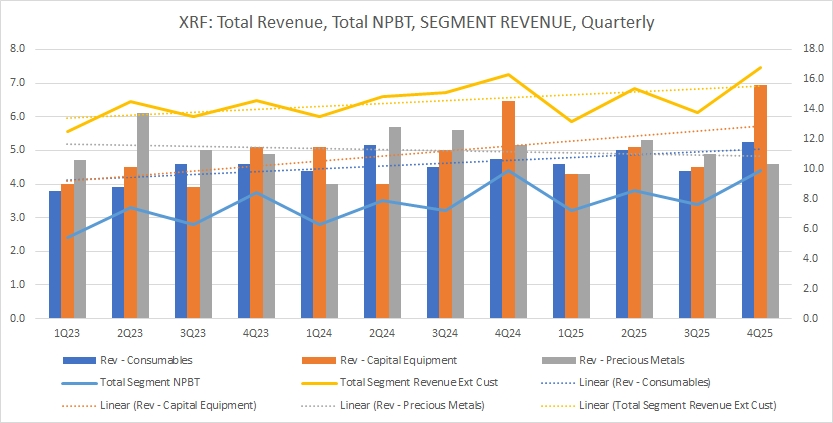Select the Rev - Consumables legend entry
This screenshot has height=423, width=833.
(x=145, y=359)
